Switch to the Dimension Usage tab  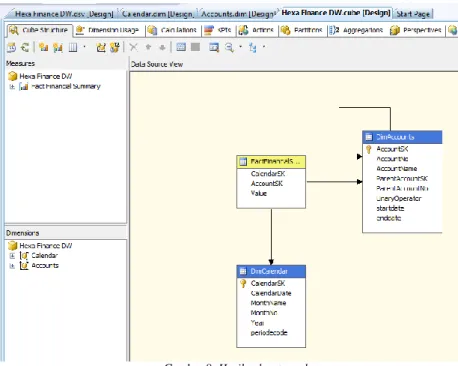108,30
